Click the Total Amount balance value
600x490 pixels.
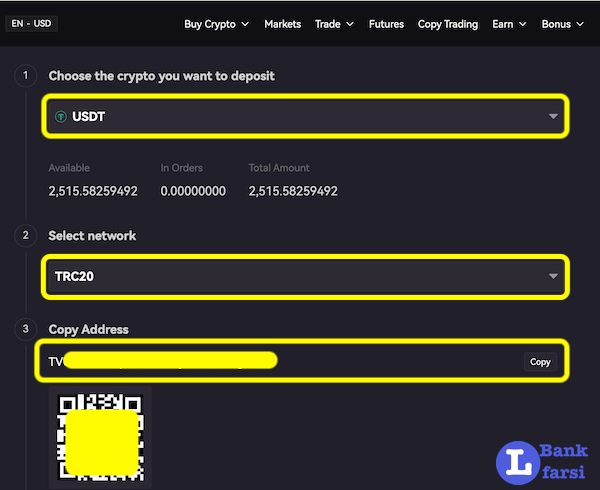coord(293,191)
